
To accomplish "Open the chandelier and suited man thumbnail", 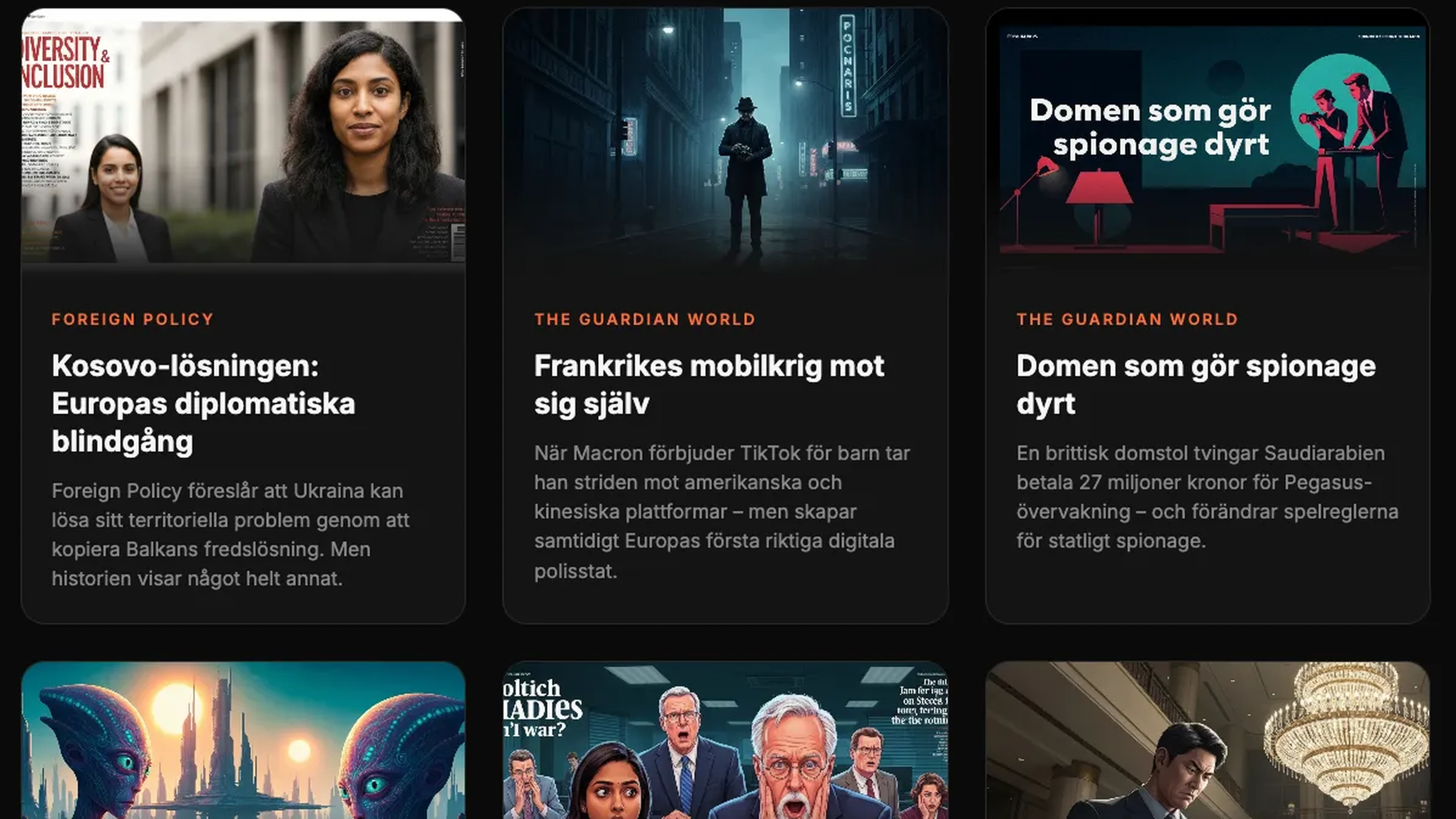I will 1208,741.
